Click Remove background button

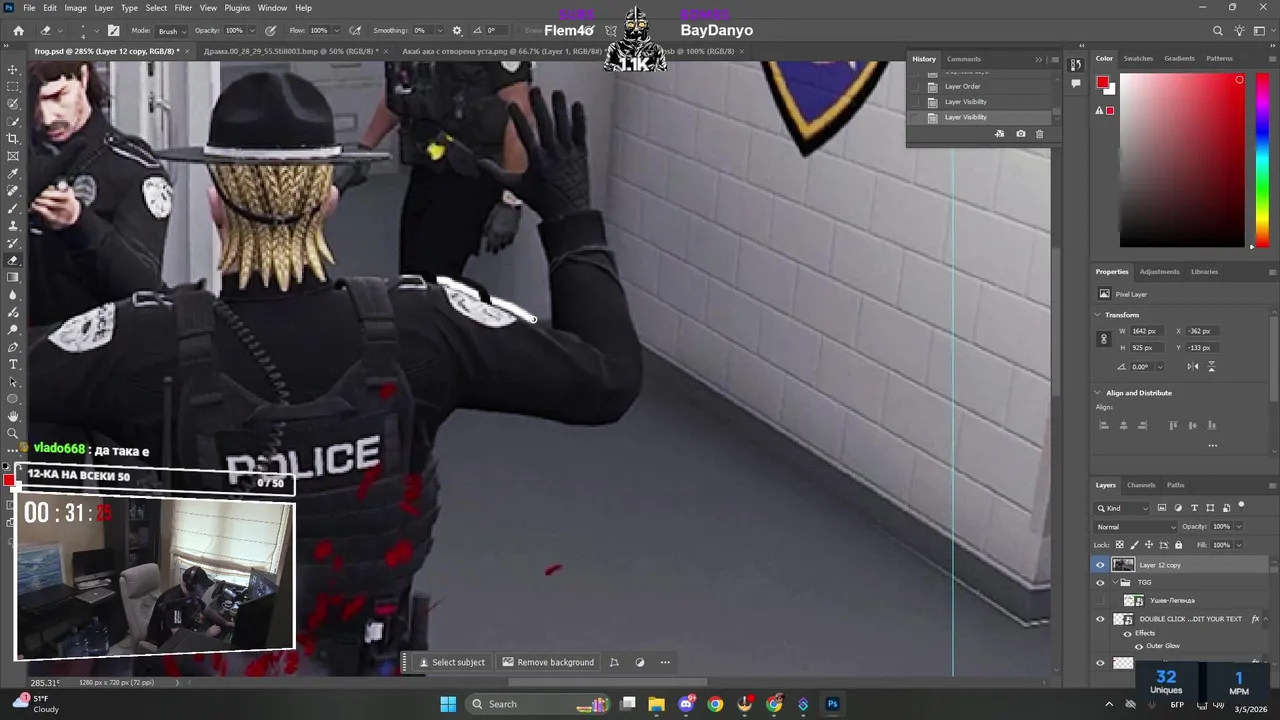(548, 662)
